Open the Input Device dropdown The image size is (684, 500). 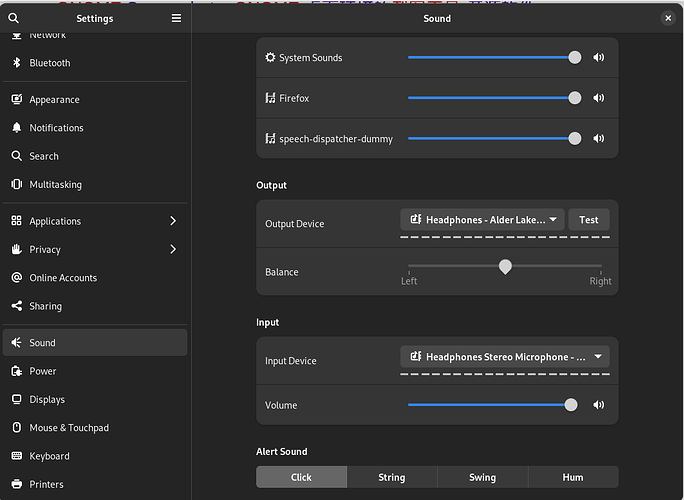coord(504,357)
